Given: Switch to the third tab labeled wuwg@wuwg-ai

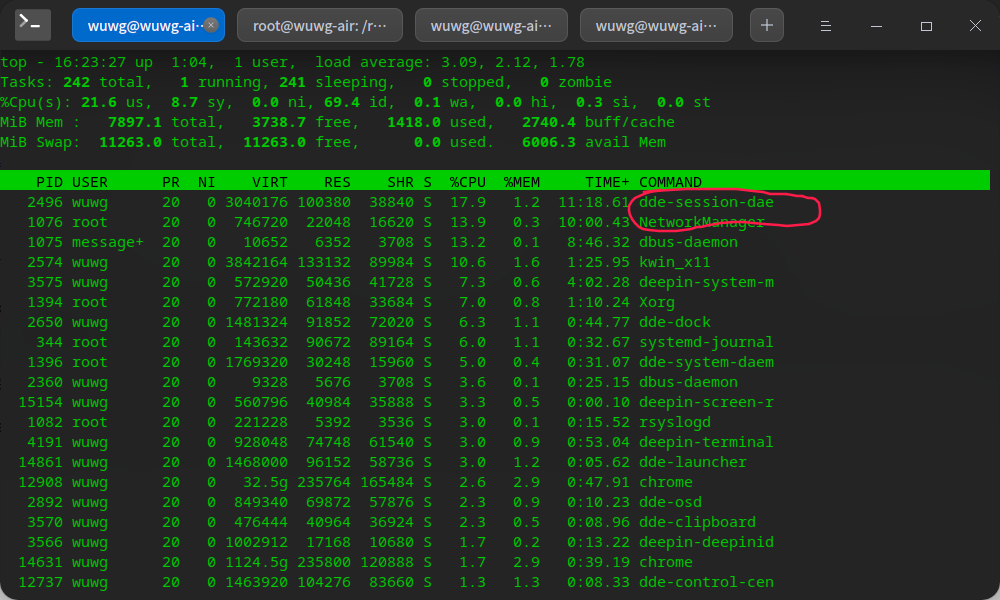Looking at the screenshot, I should [x=491, y=26].
